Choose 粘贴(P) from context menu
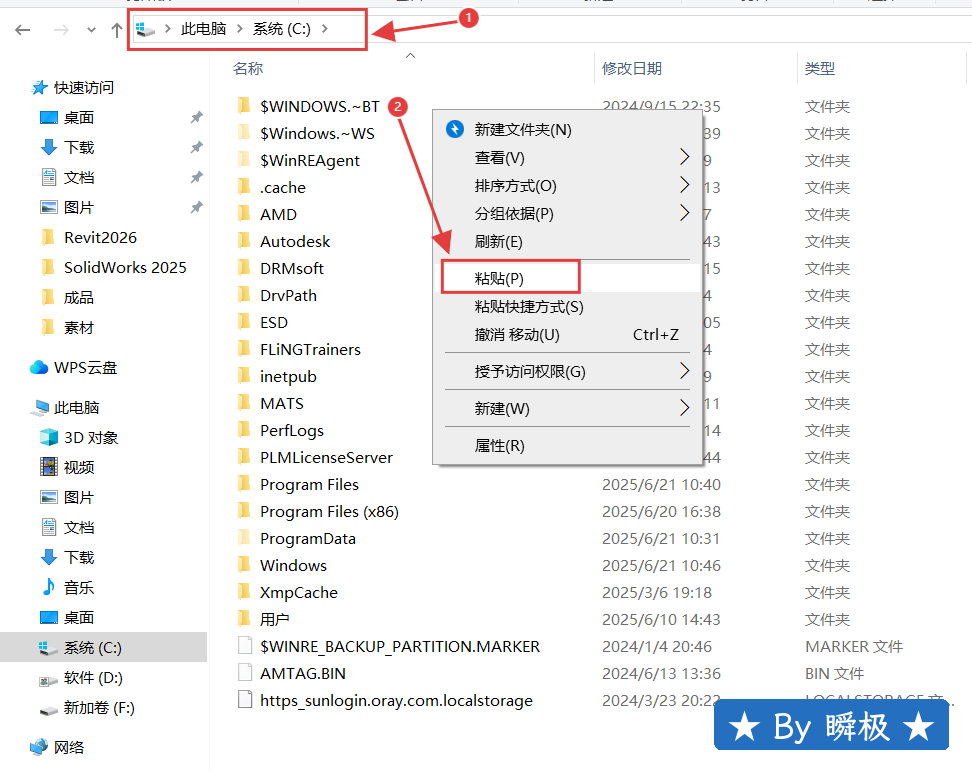The width and height of the screenshot is (972, 772). point(510,277)
